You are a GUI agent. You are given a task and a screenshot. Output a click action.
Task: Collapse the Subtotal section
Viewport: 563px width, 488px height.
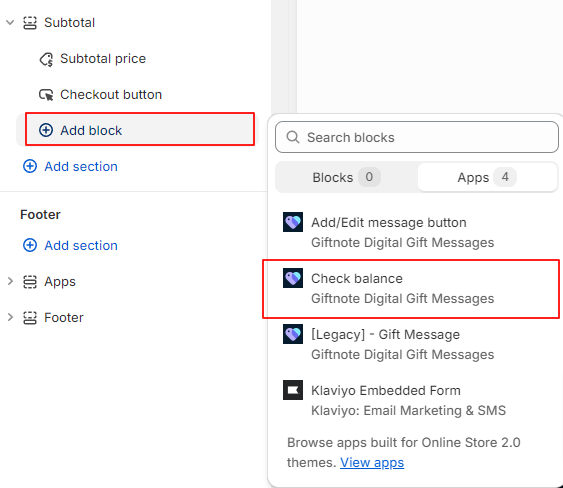click(10, 23)
